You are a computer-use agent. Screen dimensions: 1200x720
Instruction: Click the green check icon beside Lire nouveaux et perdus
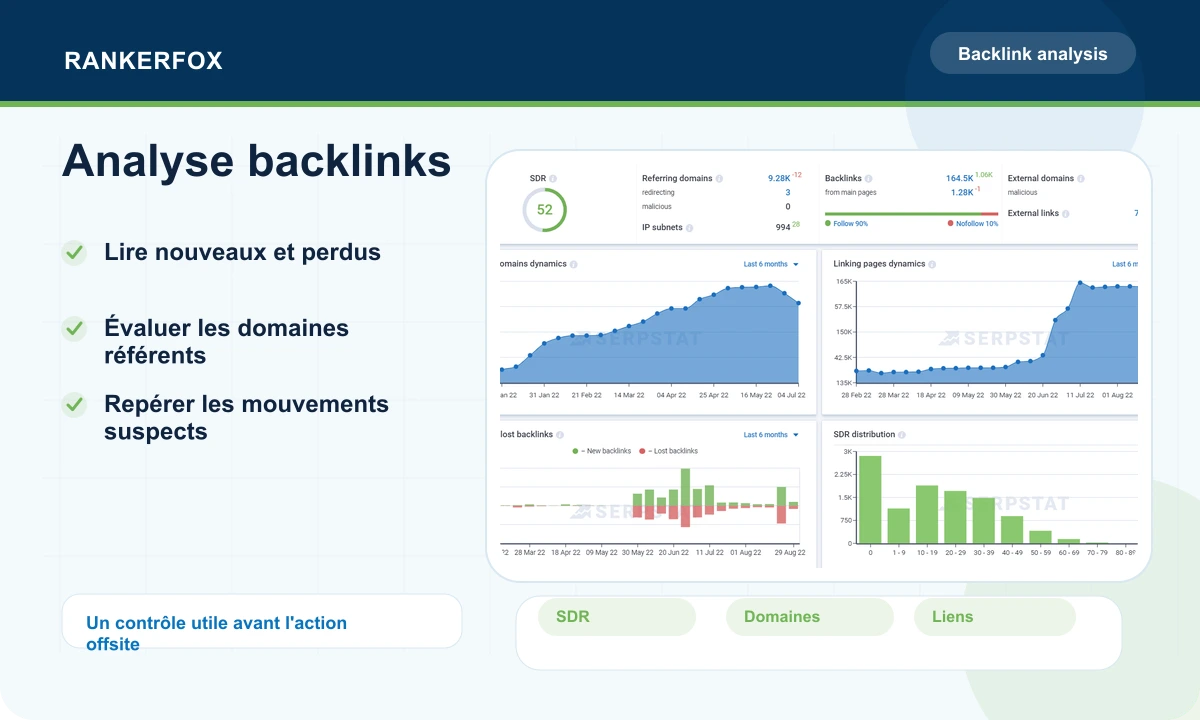[x=74, y=252]
